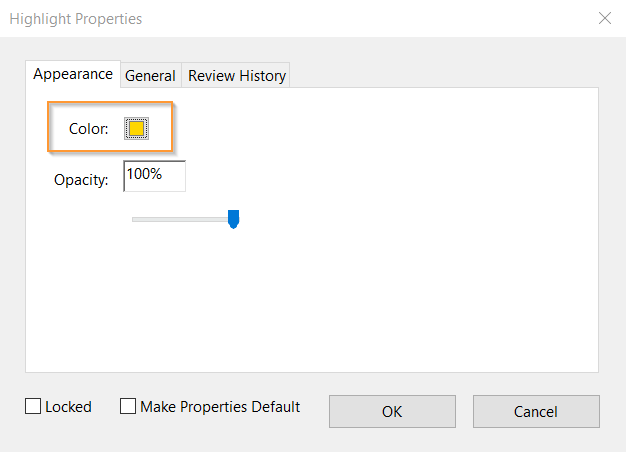Image resolution: width=626 pixels, height=452 pixels.
Task: Select the Appearance tab
Action: tap(73, 74)
